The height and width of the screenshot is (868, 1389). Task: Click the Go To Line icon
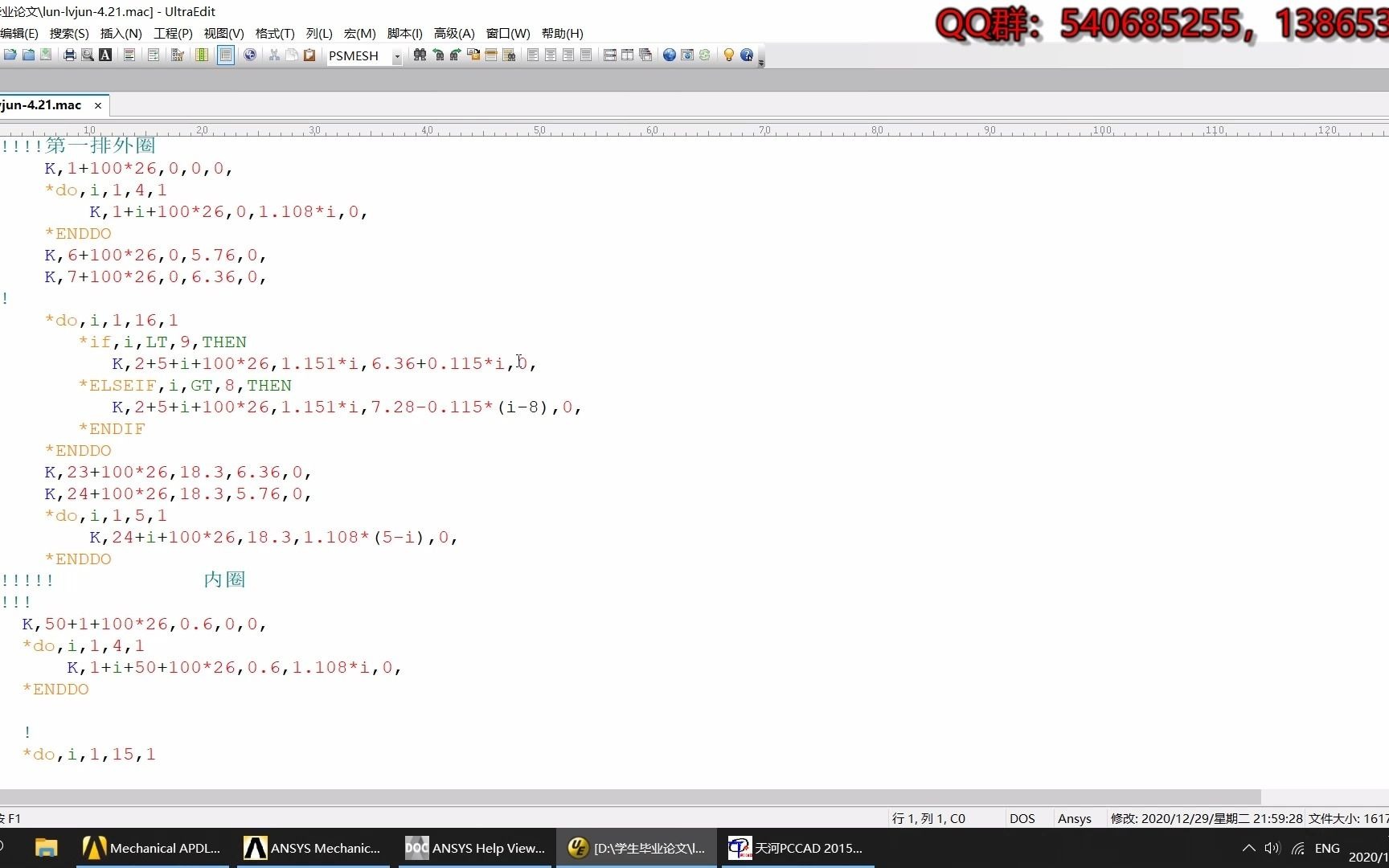pyautogui.click(x=491, y=55)
